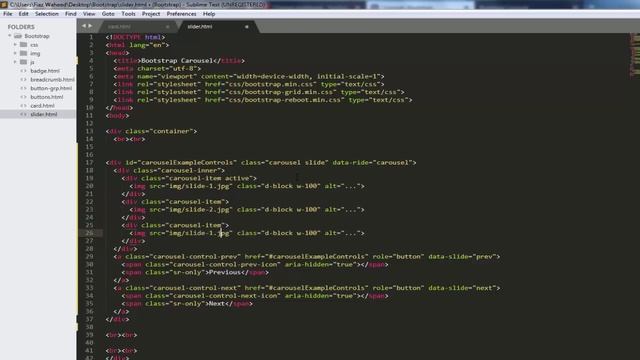The height and width of the screenshot is (360, 640).
Task: Expand the css folder
Action: pos(16,44)
